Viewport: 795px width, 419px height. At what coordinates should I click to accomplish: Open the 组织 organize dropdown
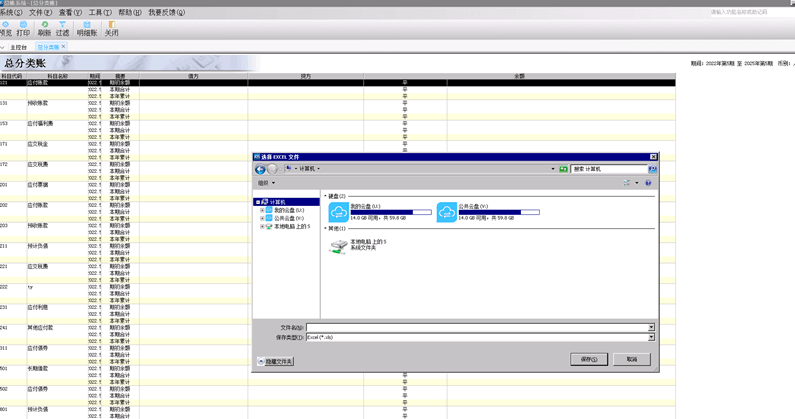(266, 183)
